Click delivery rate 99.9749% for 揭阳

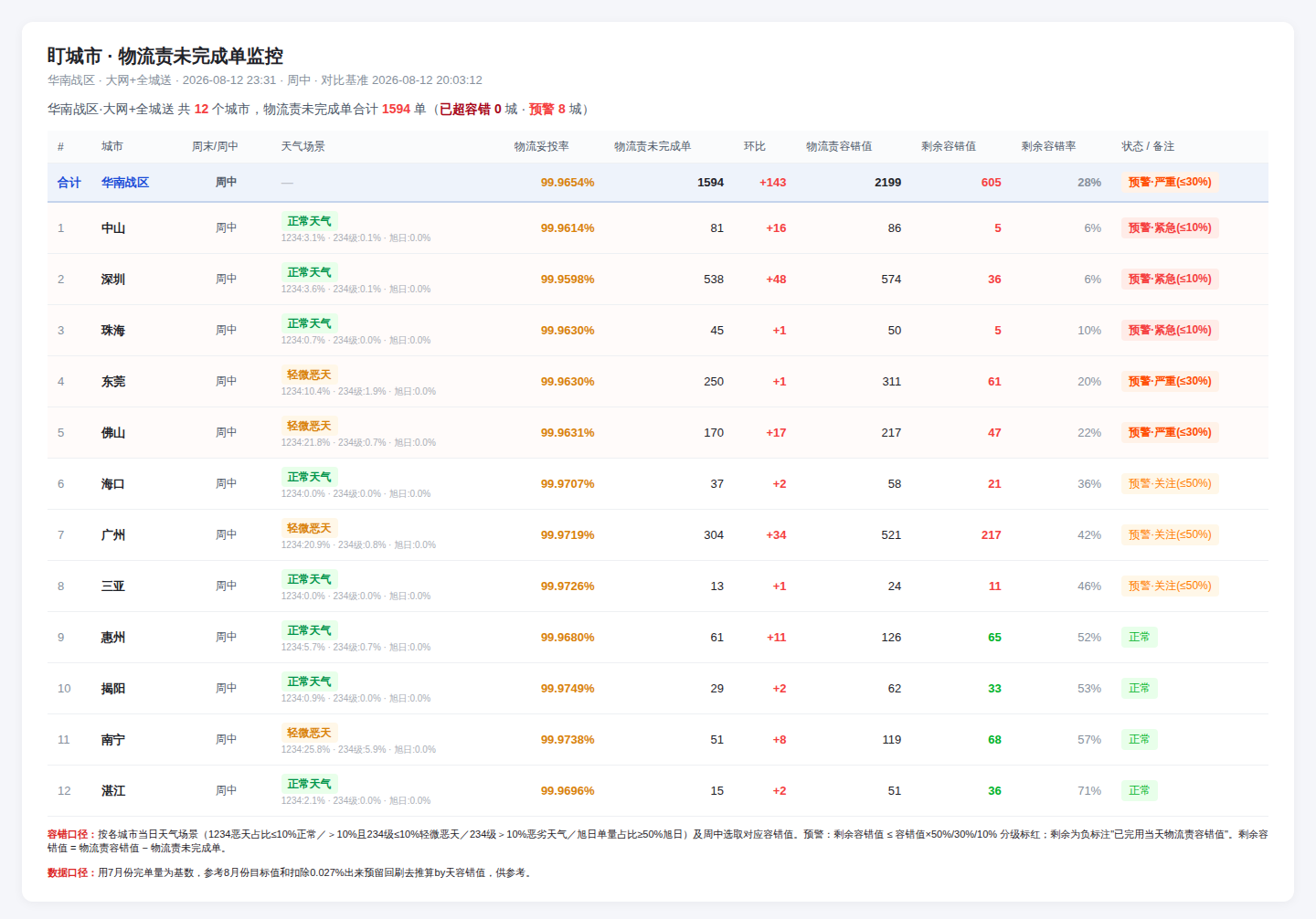tap(568, 689)
